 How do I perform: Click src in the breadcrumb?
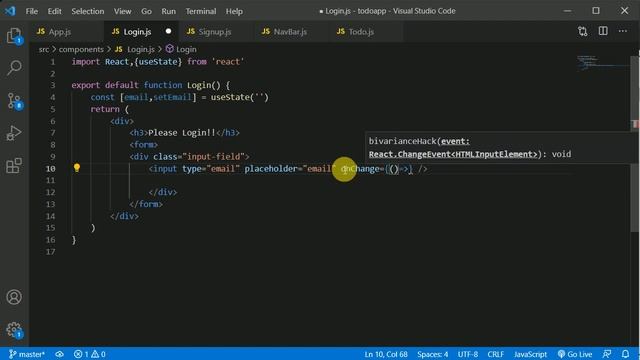pyautogui.click(x=44, y=49)
